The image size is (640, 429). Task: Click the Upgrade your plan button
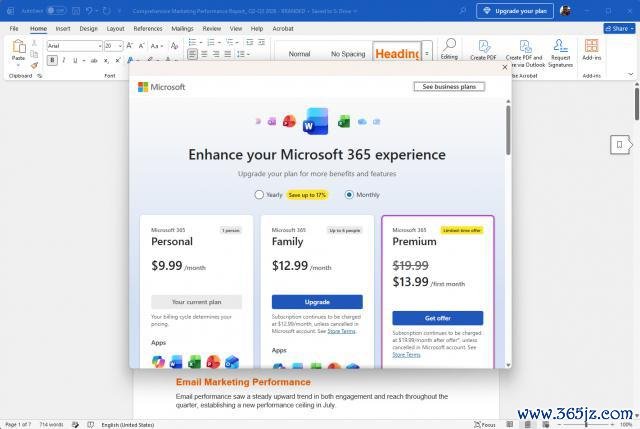(x=515, y=11)
